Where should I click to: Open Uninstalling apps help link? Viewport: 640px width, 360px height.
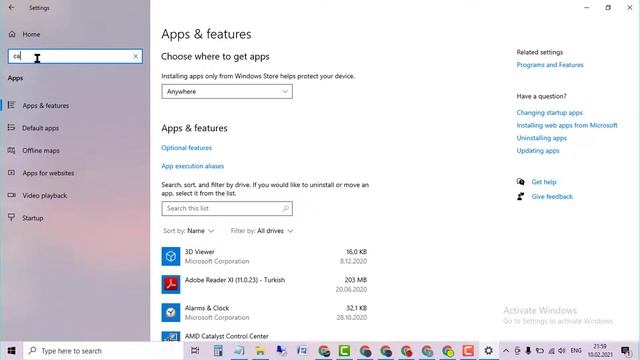click(542, 138)
